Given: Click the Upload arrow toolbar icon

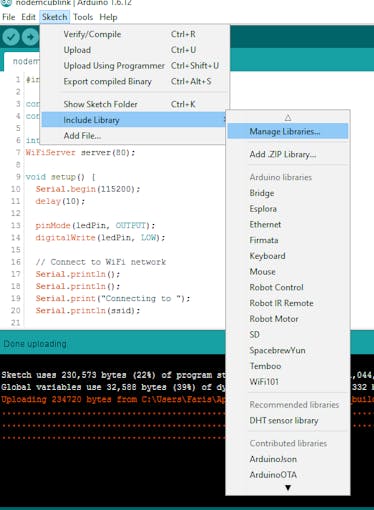Looking at the screenshot, I should (x=30, y=37).
